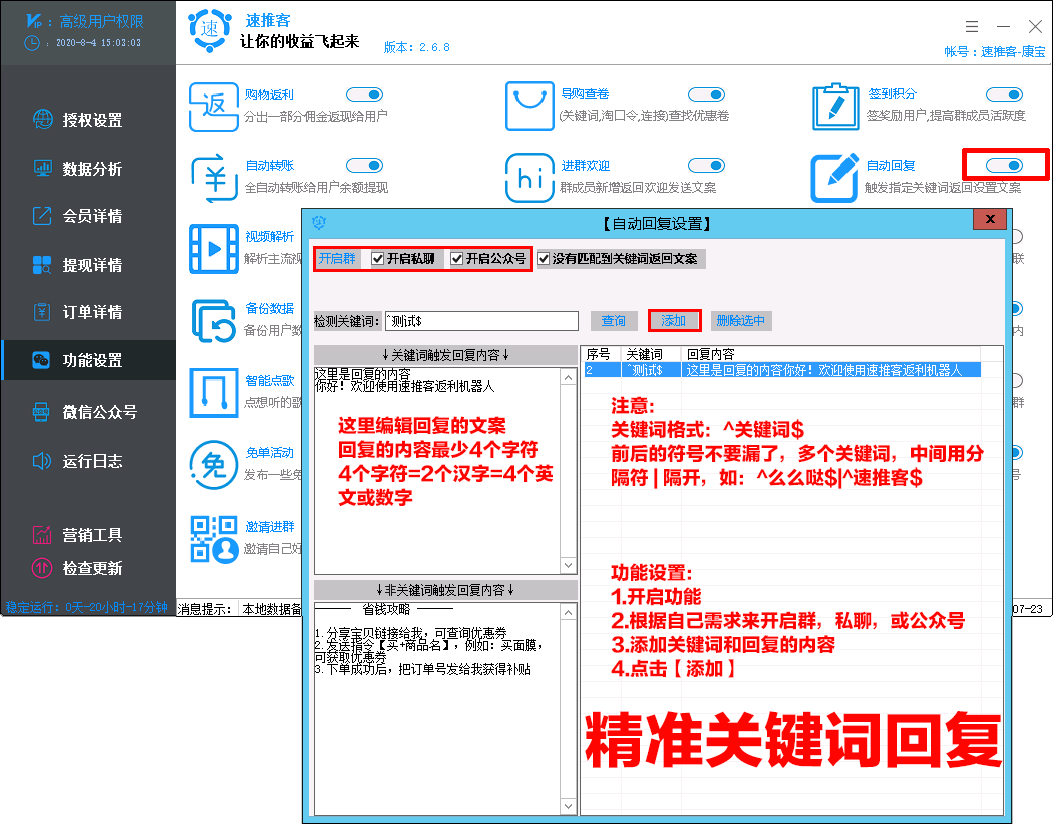Screen dimensions: 1053x824
Task: Click the 视频解析 film icon
Action: pyautogui.click(x=214, y=249)
